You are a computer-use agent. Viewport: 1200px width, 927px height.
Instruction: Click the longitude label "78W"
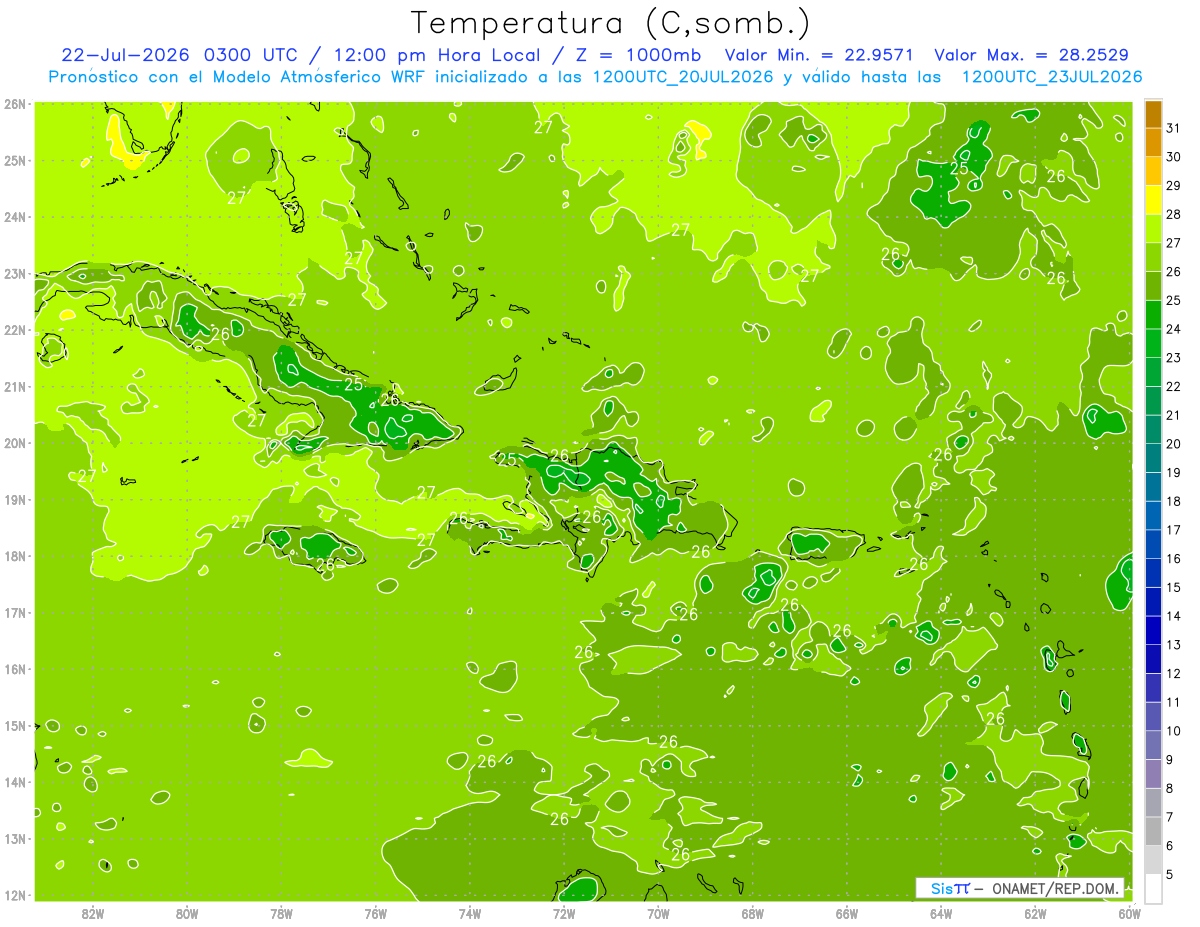[281, 913]
